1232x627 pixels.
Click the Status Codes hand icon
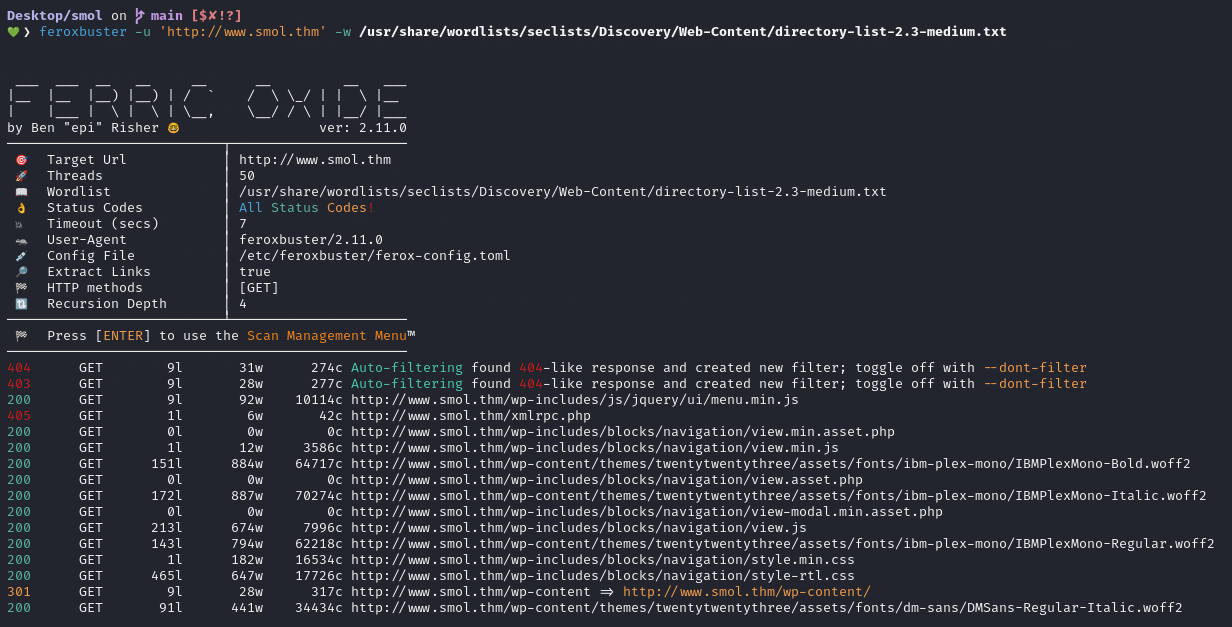[21, 208]
